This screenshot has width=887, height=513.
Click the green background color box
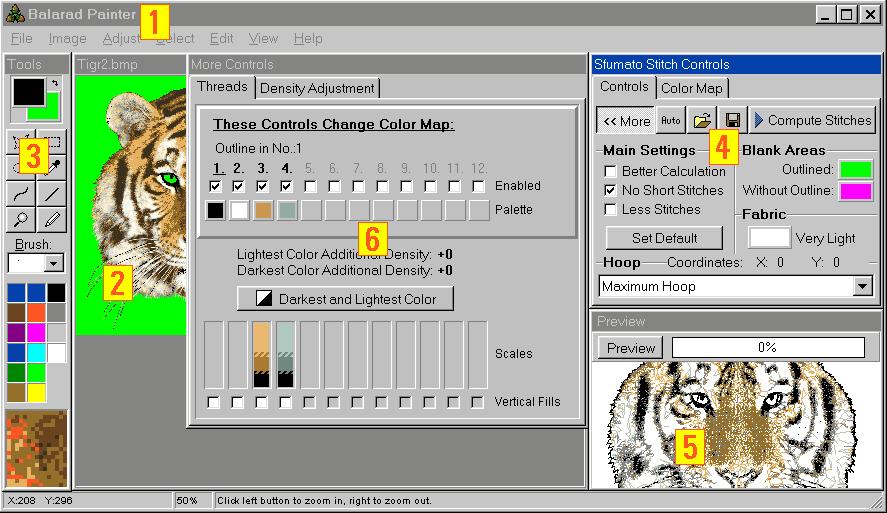point(49,111)
